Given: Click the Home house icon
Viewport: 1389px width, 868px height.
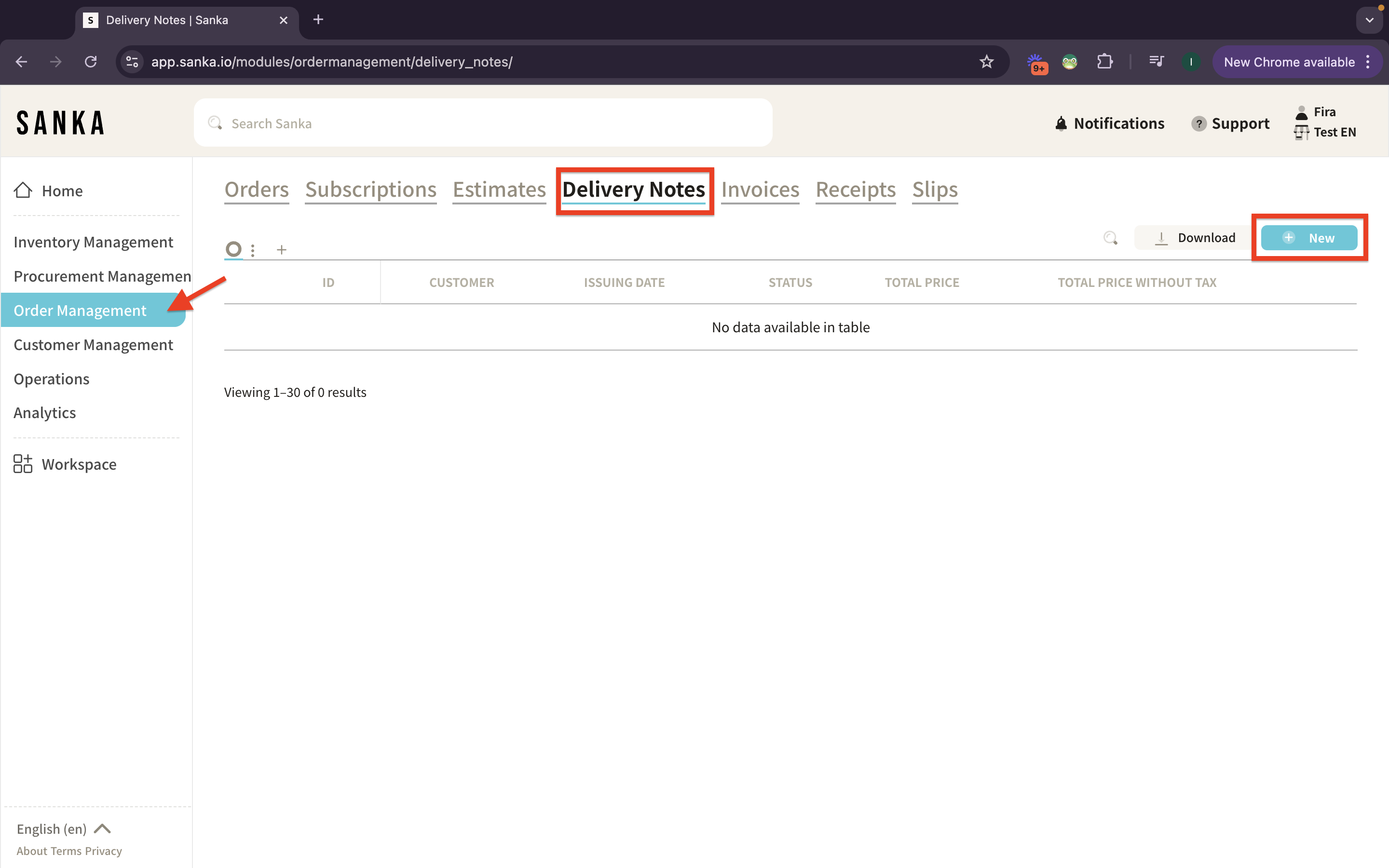Looking at the screenshot, I should 23,190.
